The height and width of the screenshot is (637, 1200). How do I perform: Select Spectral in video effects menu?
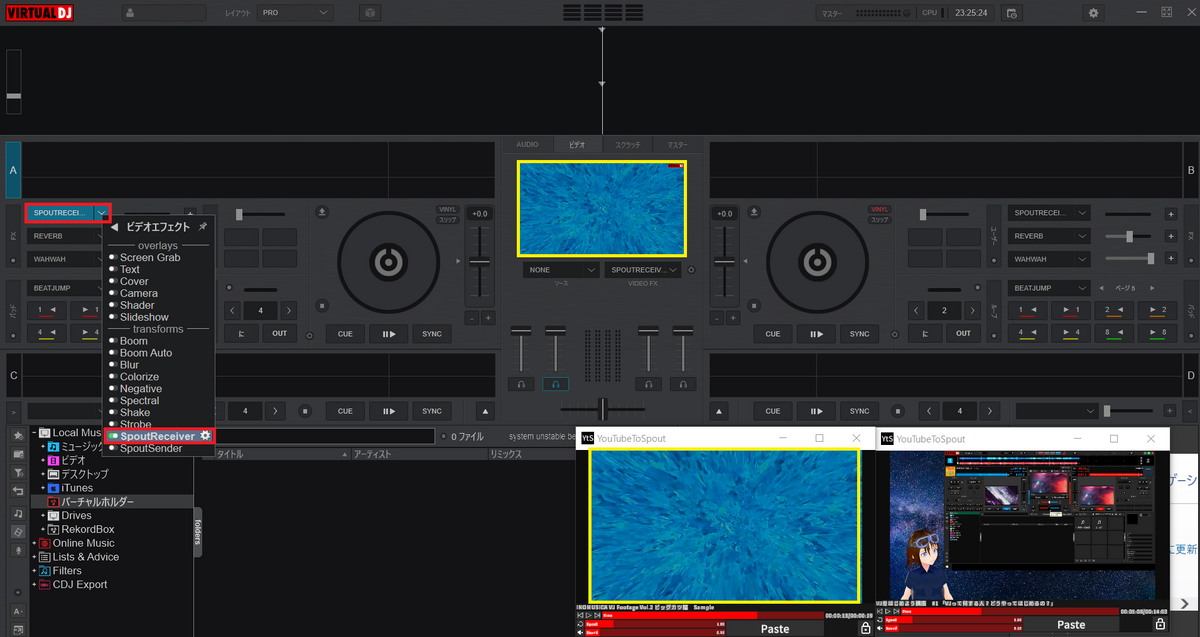(x=139, y=401)
